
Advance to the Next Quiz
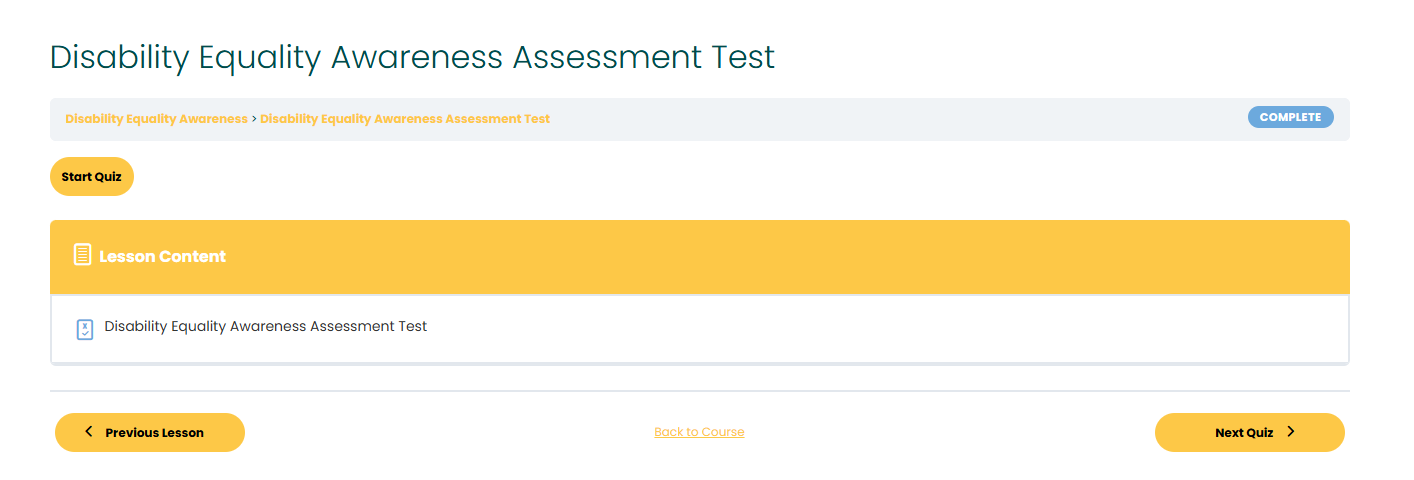(x=1250, y=432)
